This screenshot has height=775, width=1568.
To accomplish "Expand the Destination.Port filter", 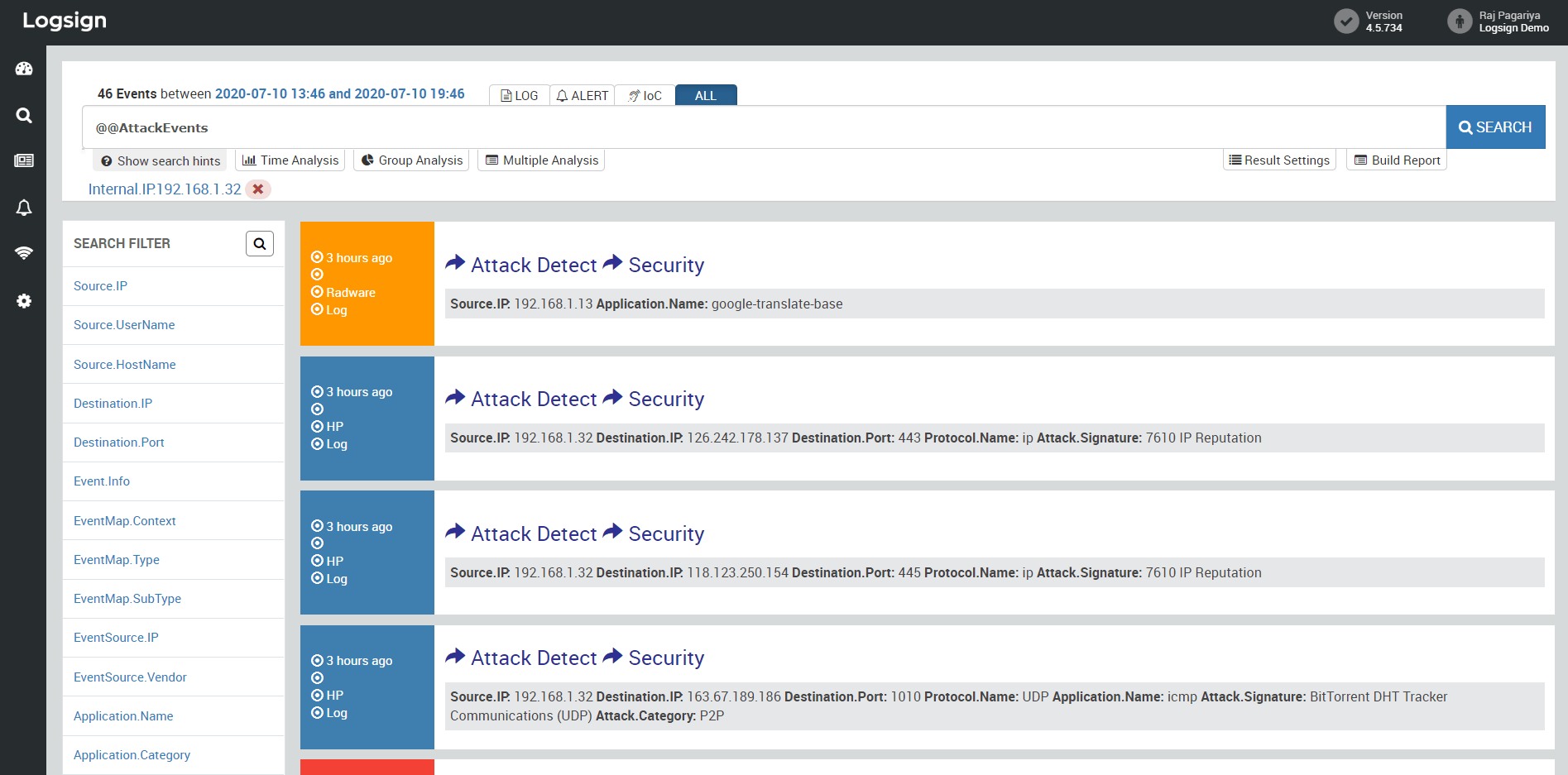I will [119, 443].
